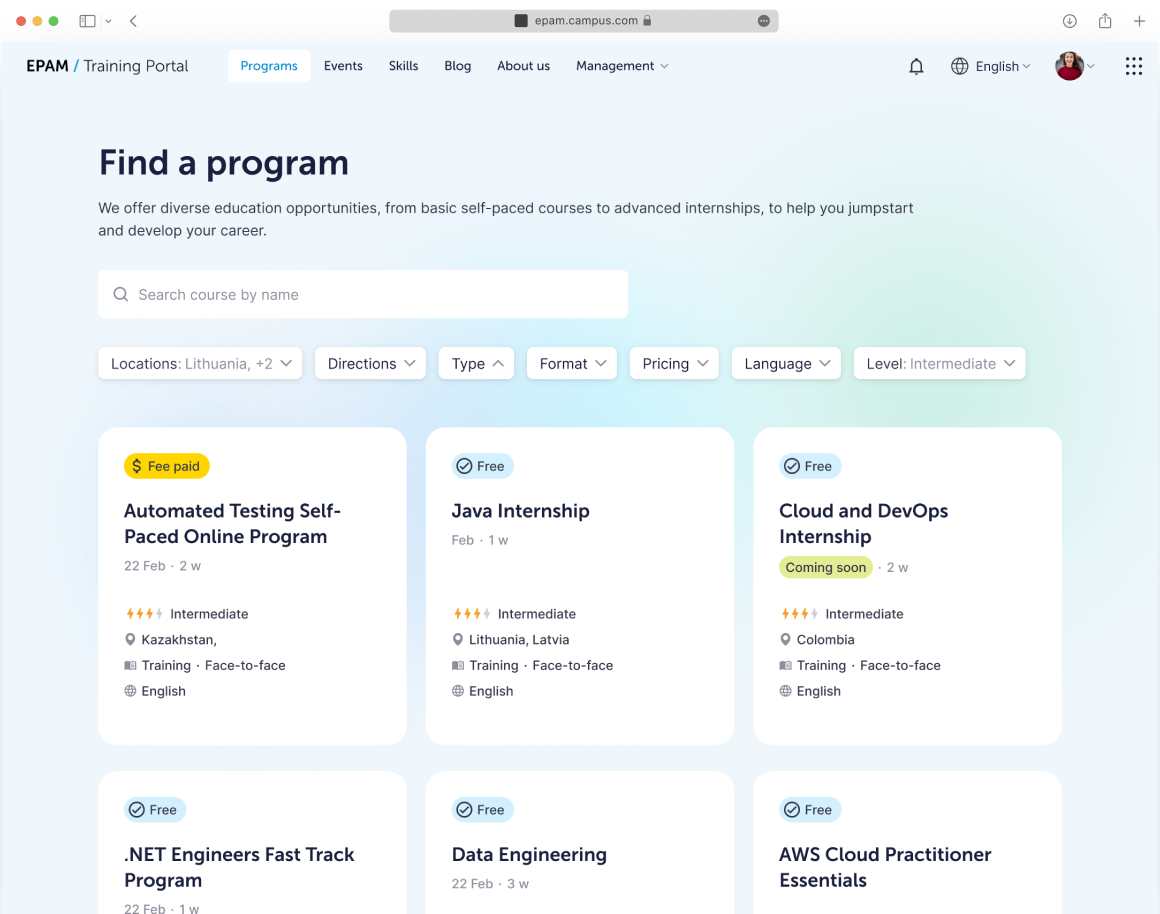Open a new tab with plus icon

coord(1139,21)
